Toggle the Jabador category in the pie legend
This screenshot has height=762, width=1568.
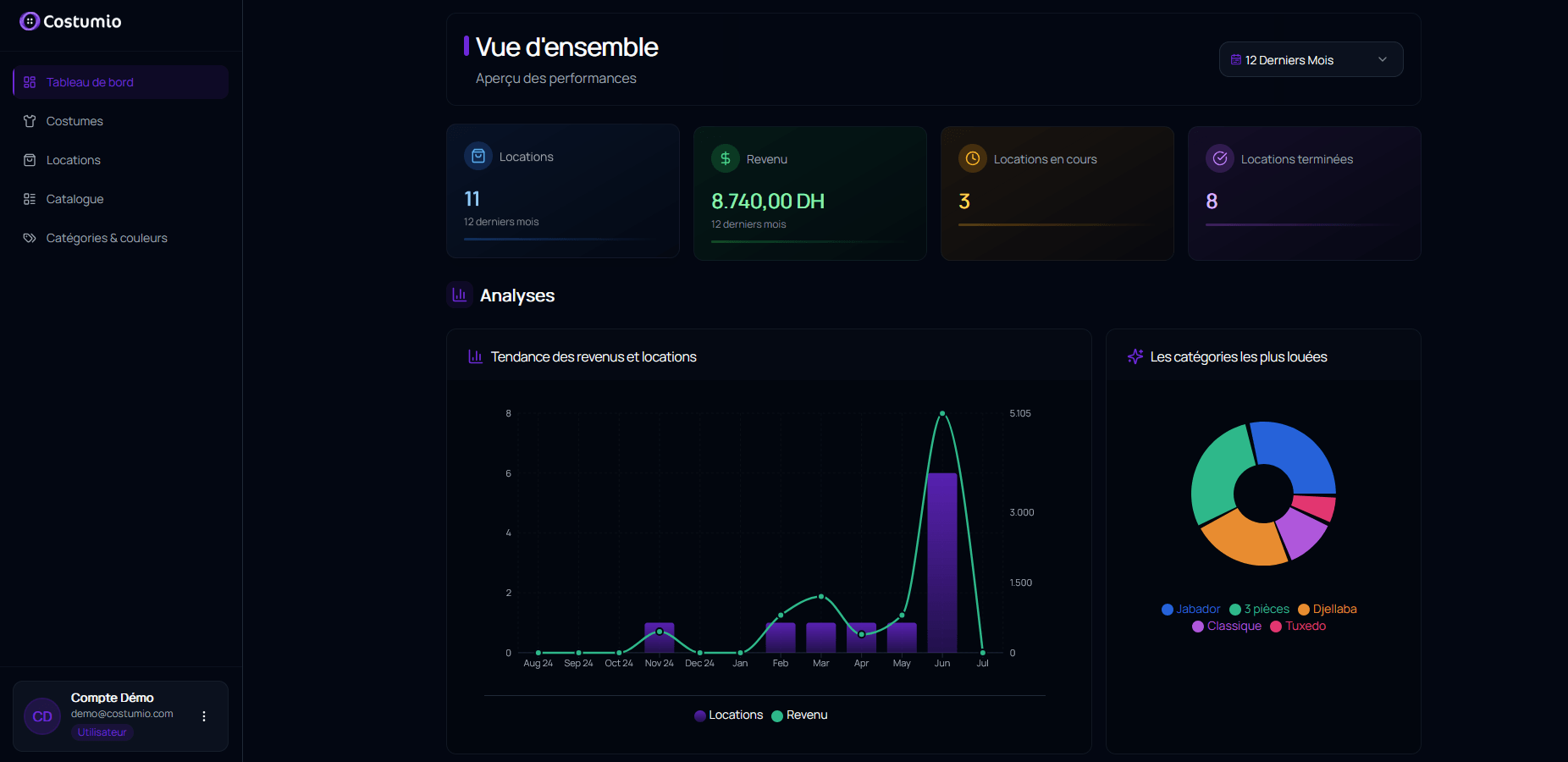[1190, 609]
